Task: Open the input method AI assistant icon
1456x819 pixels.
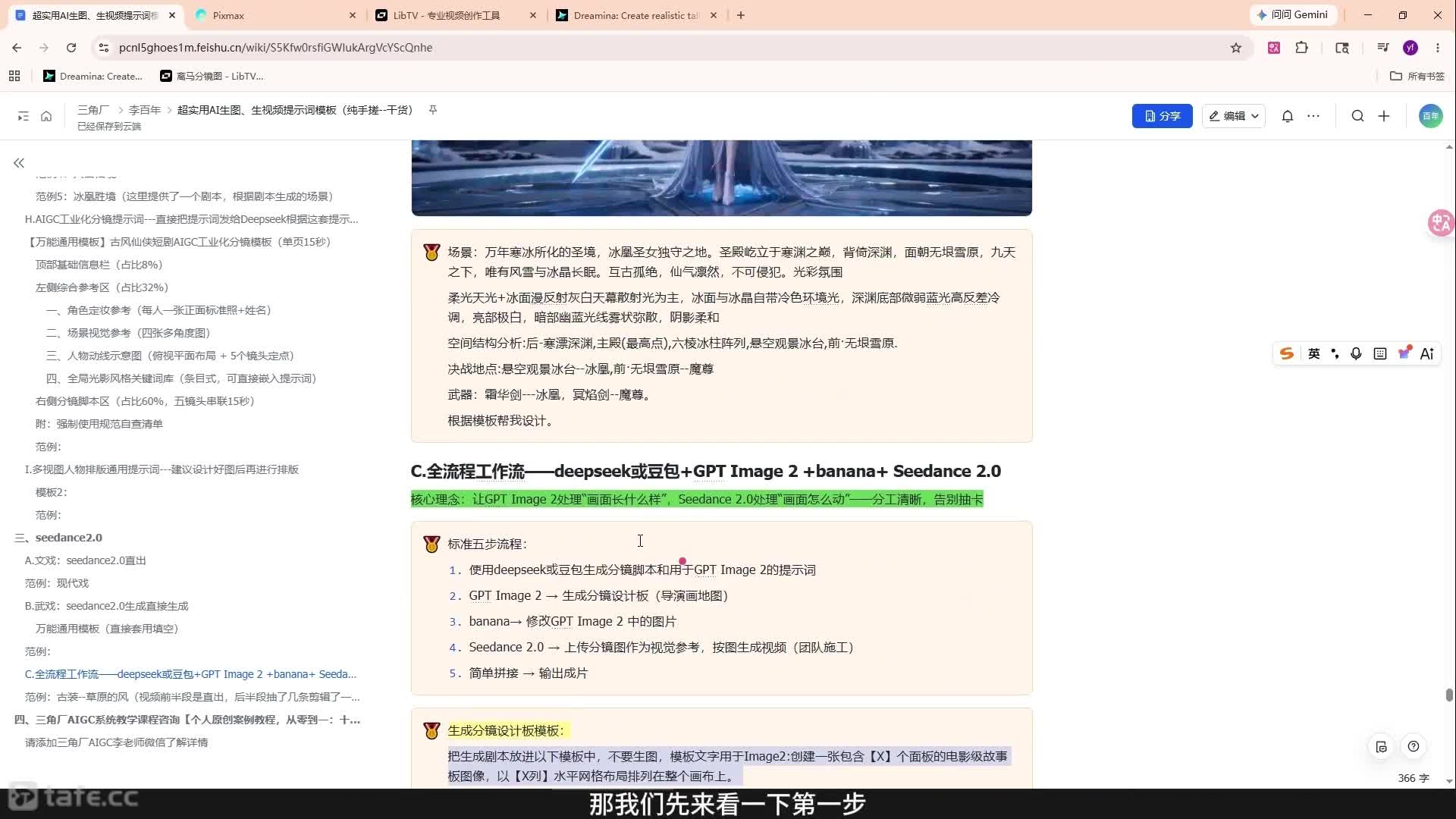Action: (x=1427, y=353)
